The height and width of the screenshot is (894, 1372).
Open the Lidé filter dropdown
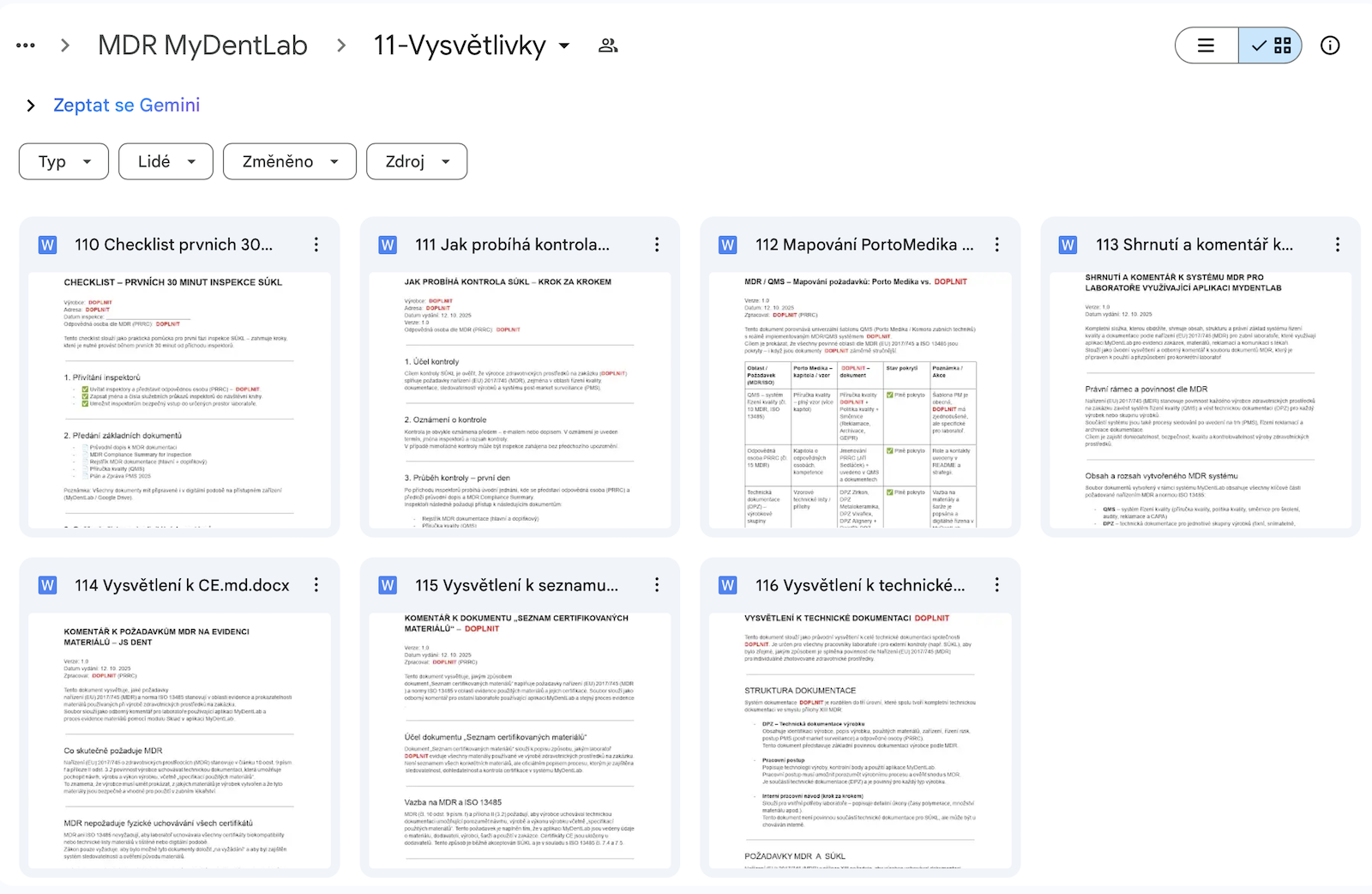[166, 161]
